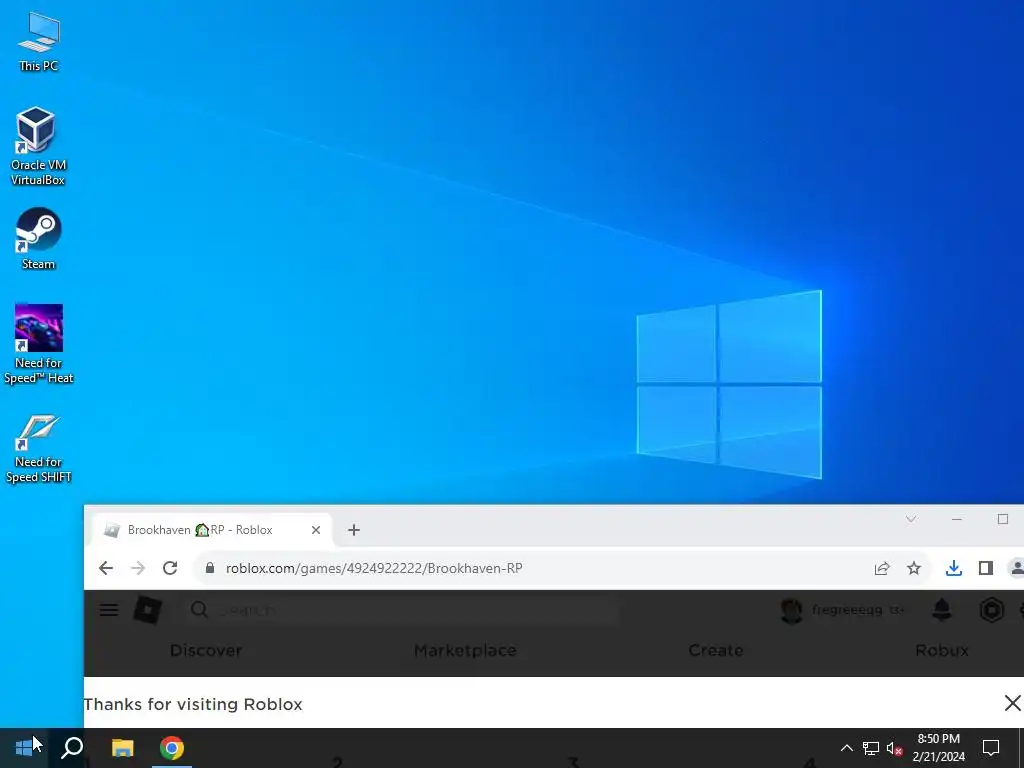1024x768 pixels.
Task: Open the Robux menu item
Action: click(x=942, y=650)
